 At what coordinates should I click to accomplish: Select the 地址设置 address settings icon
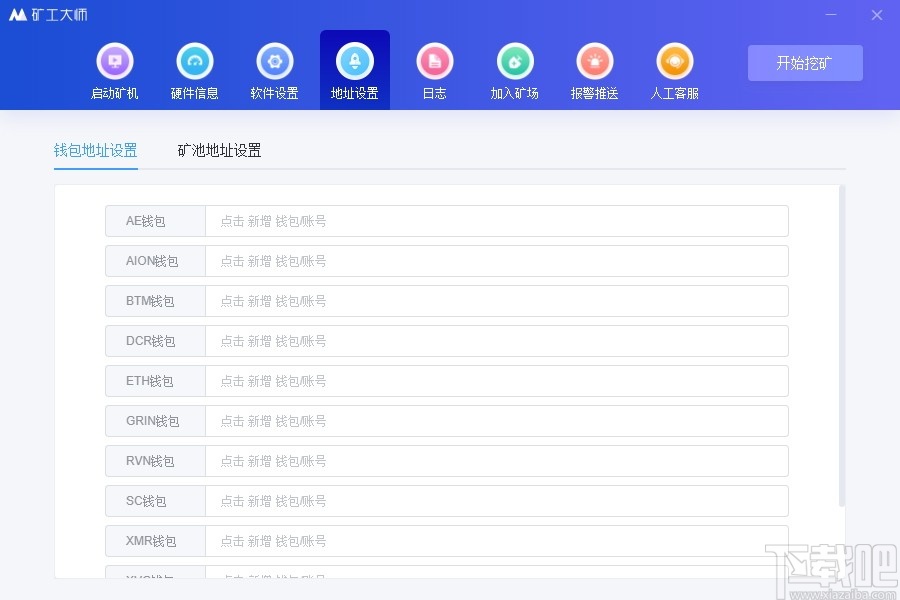pos(354,70)
